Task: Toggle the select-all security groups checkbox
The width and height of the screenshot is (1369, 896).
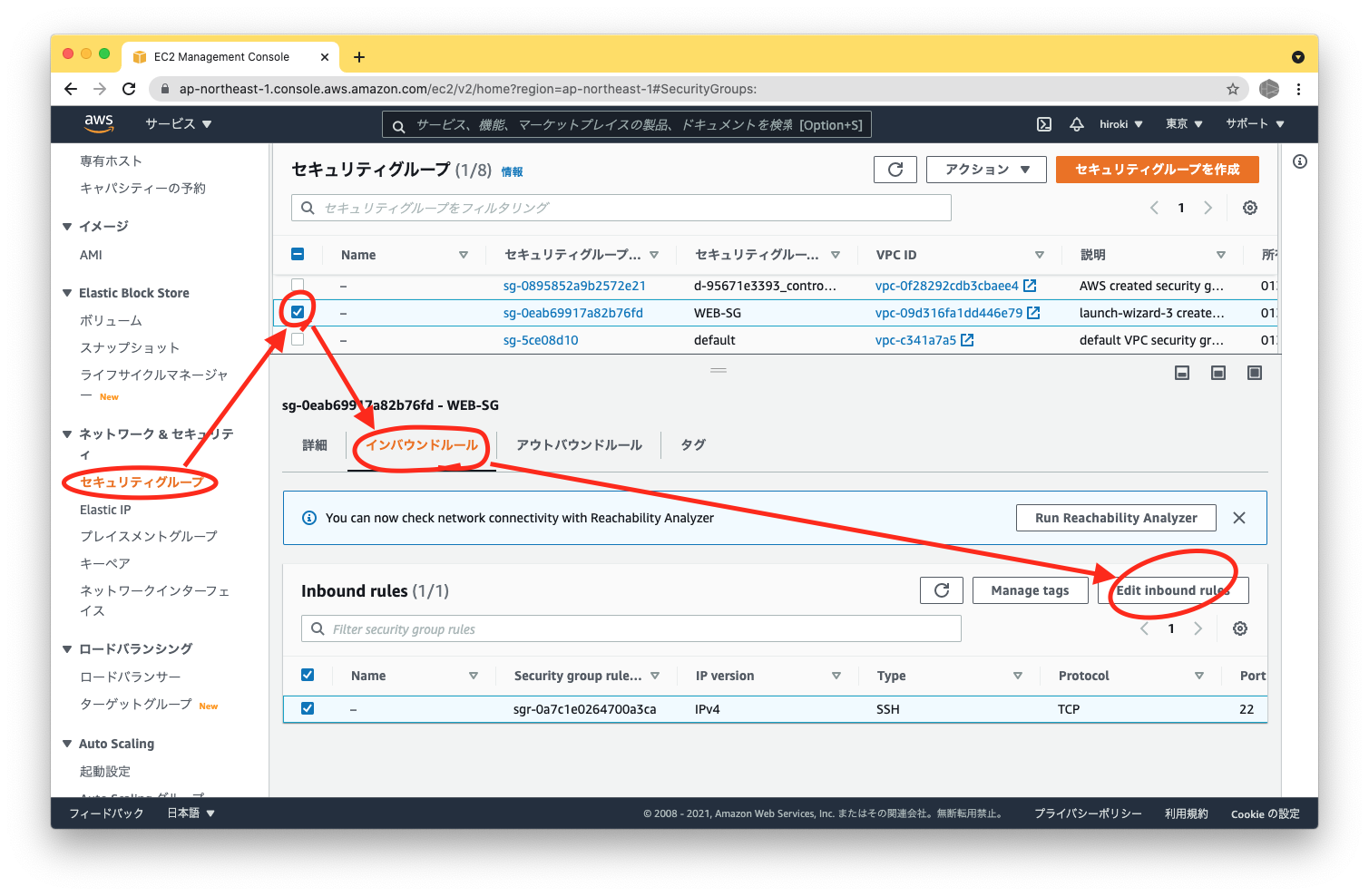Action: click(x=298, y=255)
